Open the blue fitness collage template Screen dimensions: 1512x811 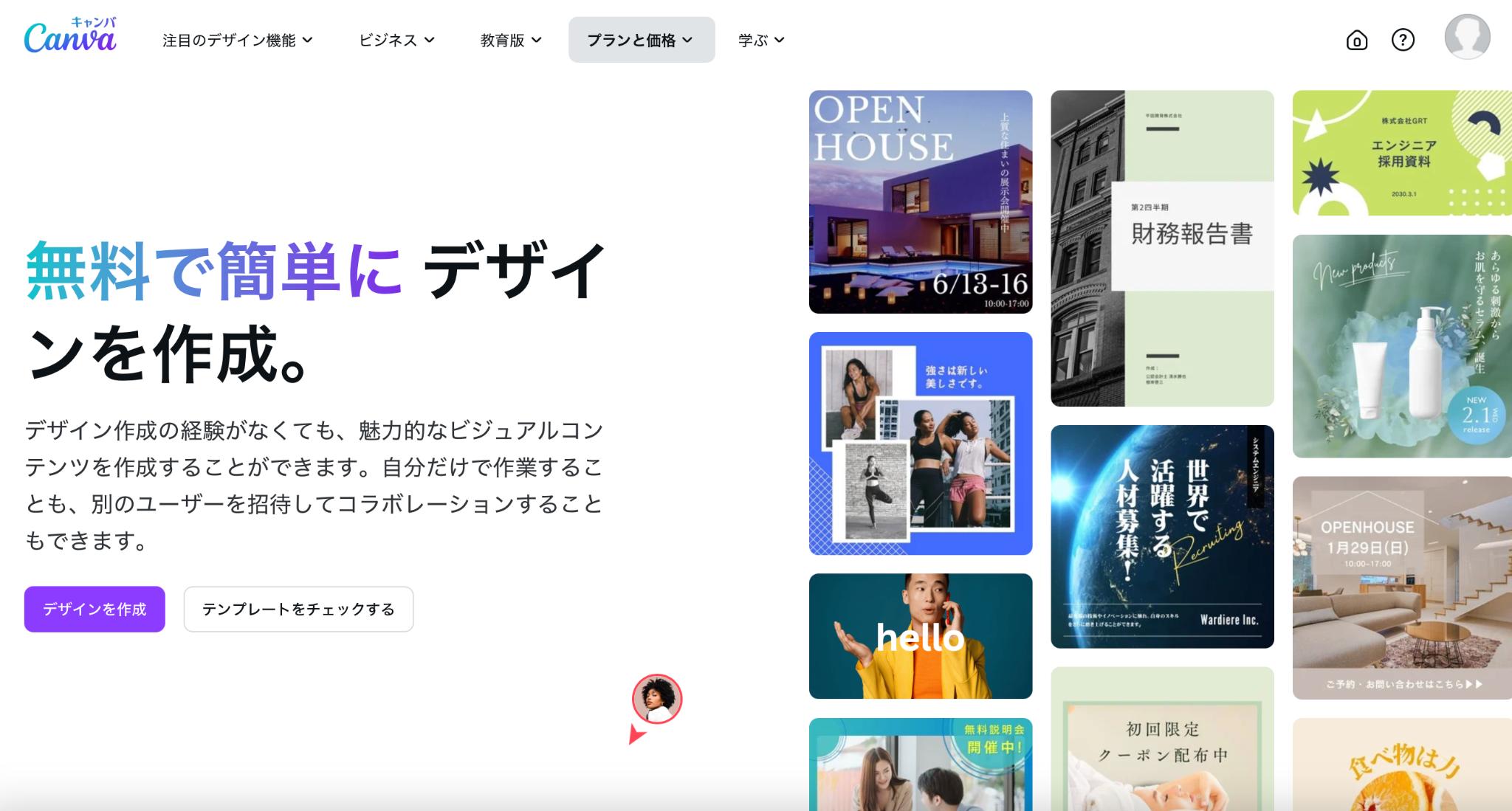pos(921,444)
